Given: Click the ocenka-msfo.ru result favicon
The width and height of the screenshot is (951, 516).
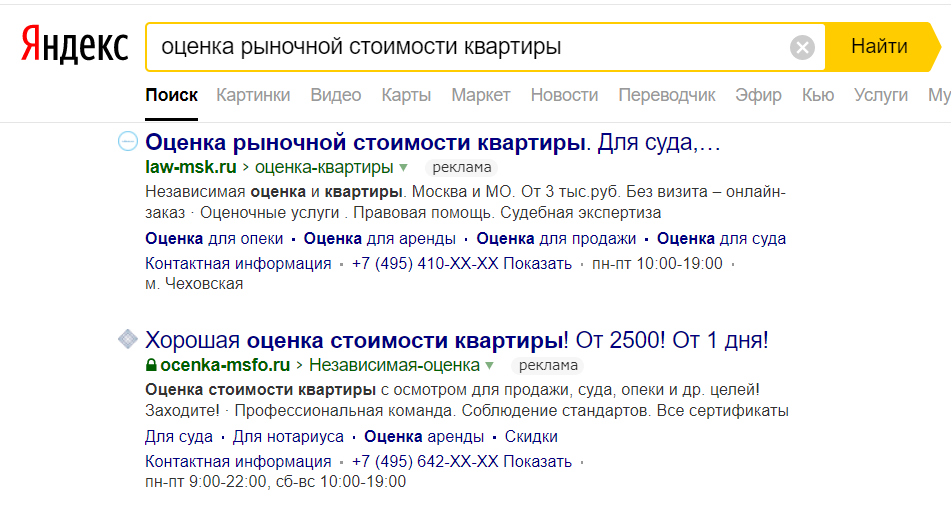Looking at the screenshot, I should pyautogui.click(x=127, y=339).
